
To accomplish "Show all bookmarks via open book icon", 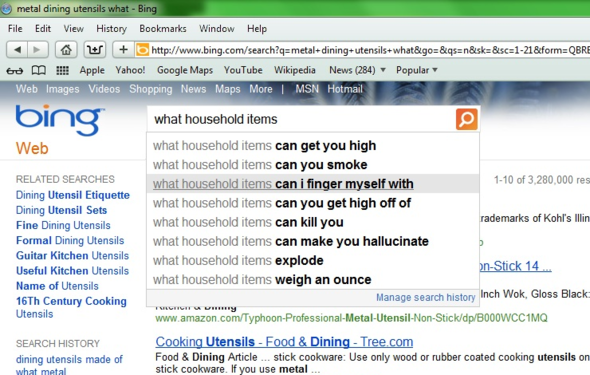I will pyautogui.click(x=38, y=70).
